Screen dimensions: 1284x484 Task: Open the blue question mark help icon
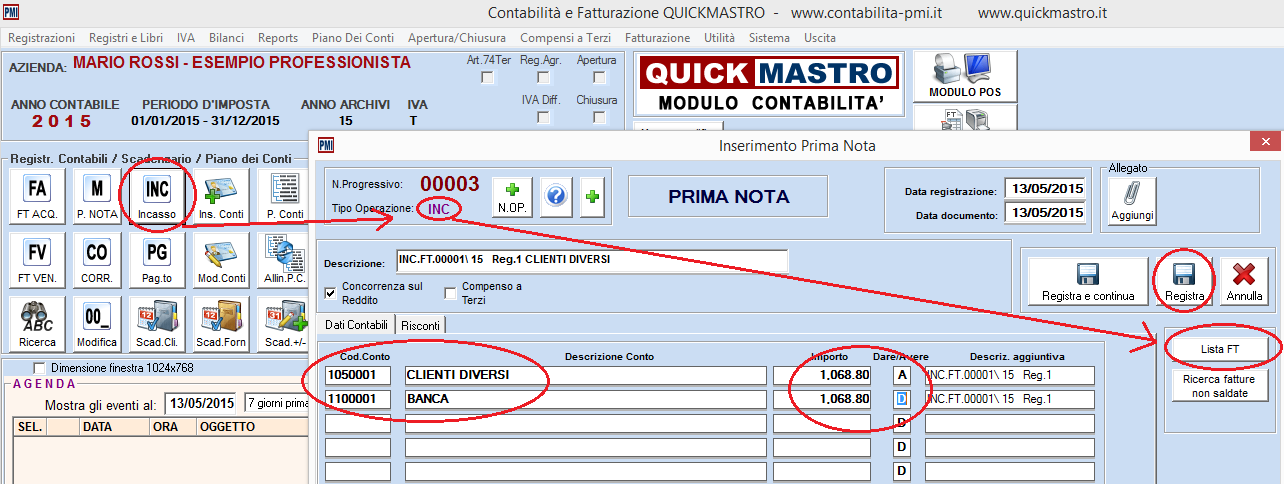557,196
